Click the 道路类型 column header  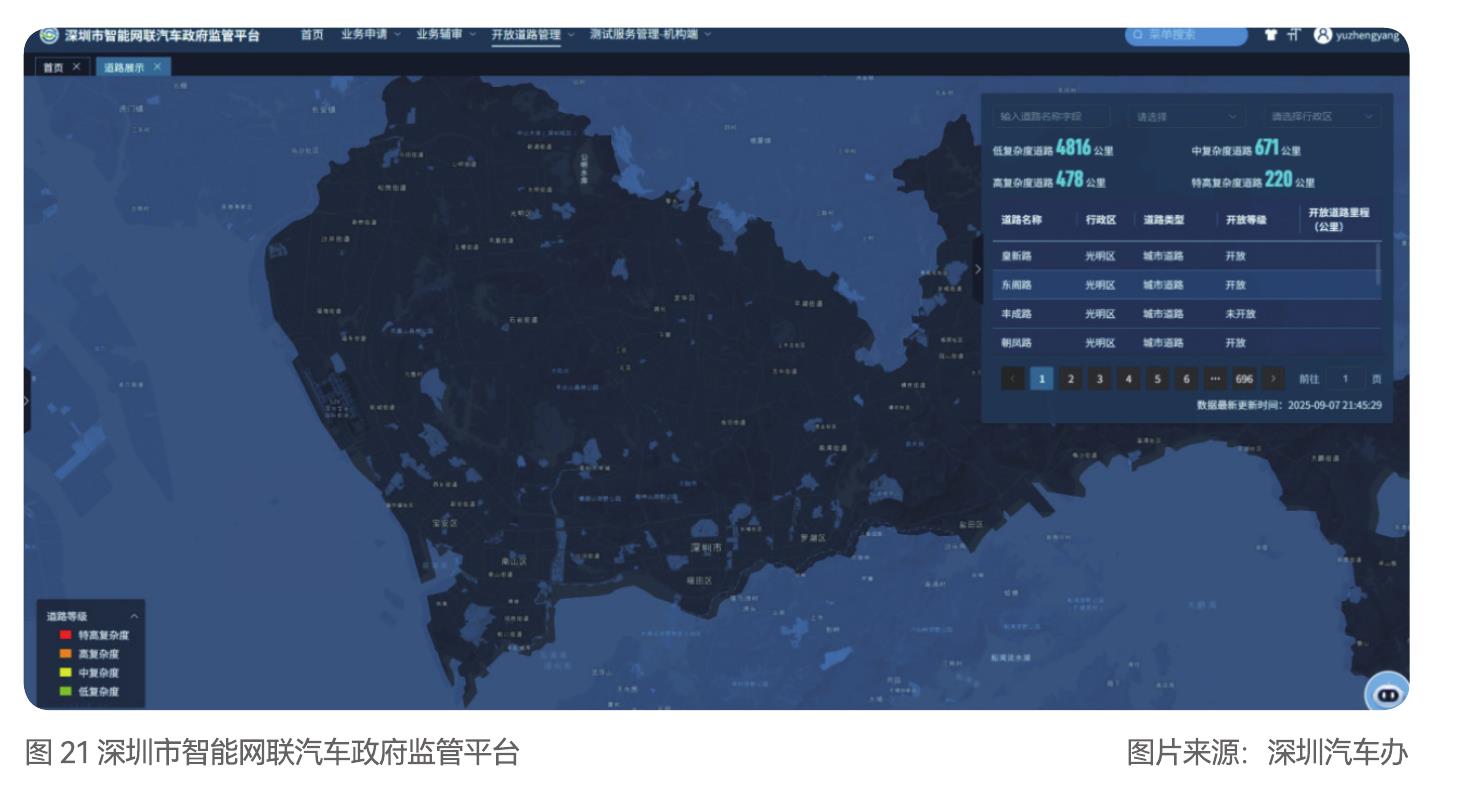(x=1164, y=220)
